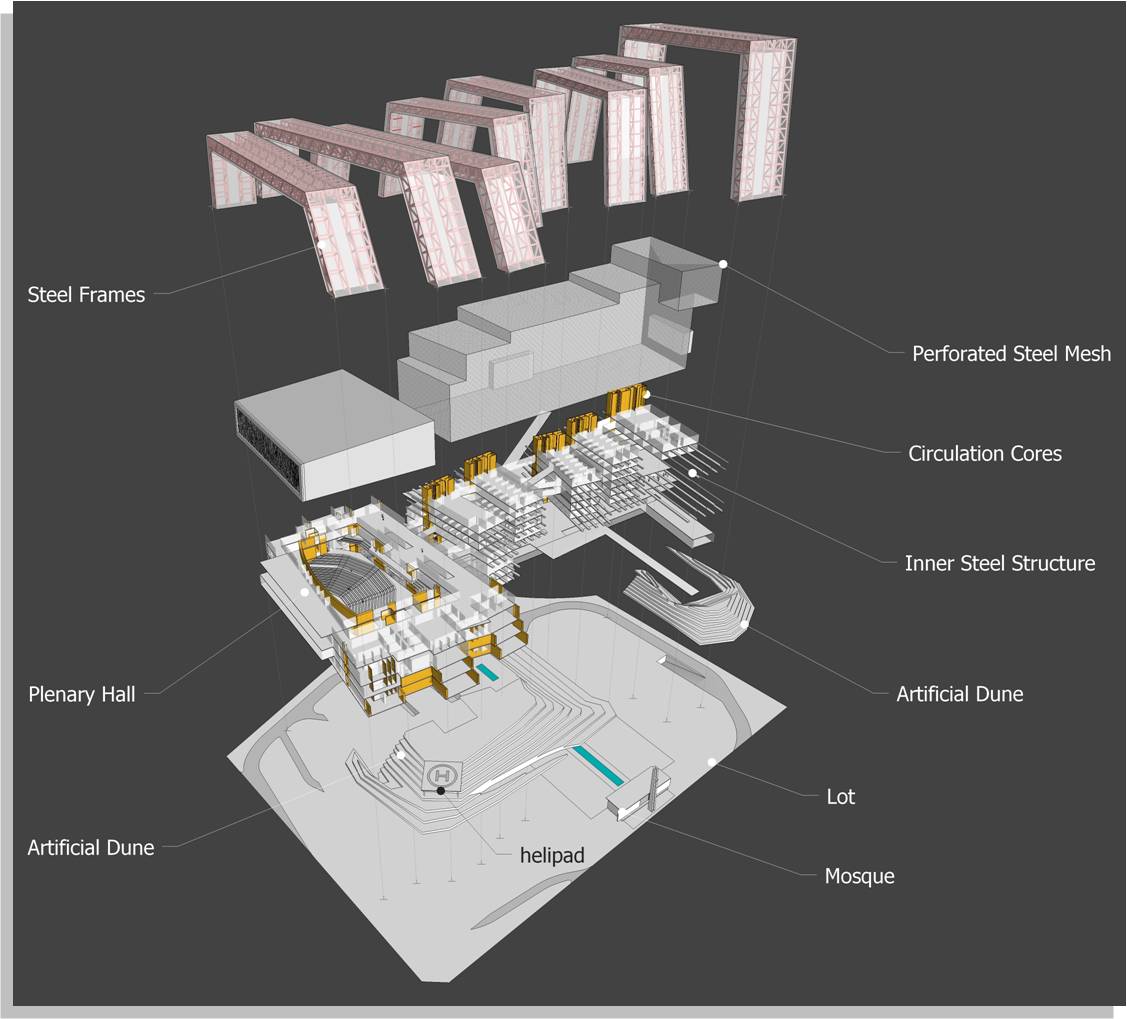Screen dimensions: 1127x1019
Task: Click the teal pool beside the mosque
Action: click(x=598, y=765)
